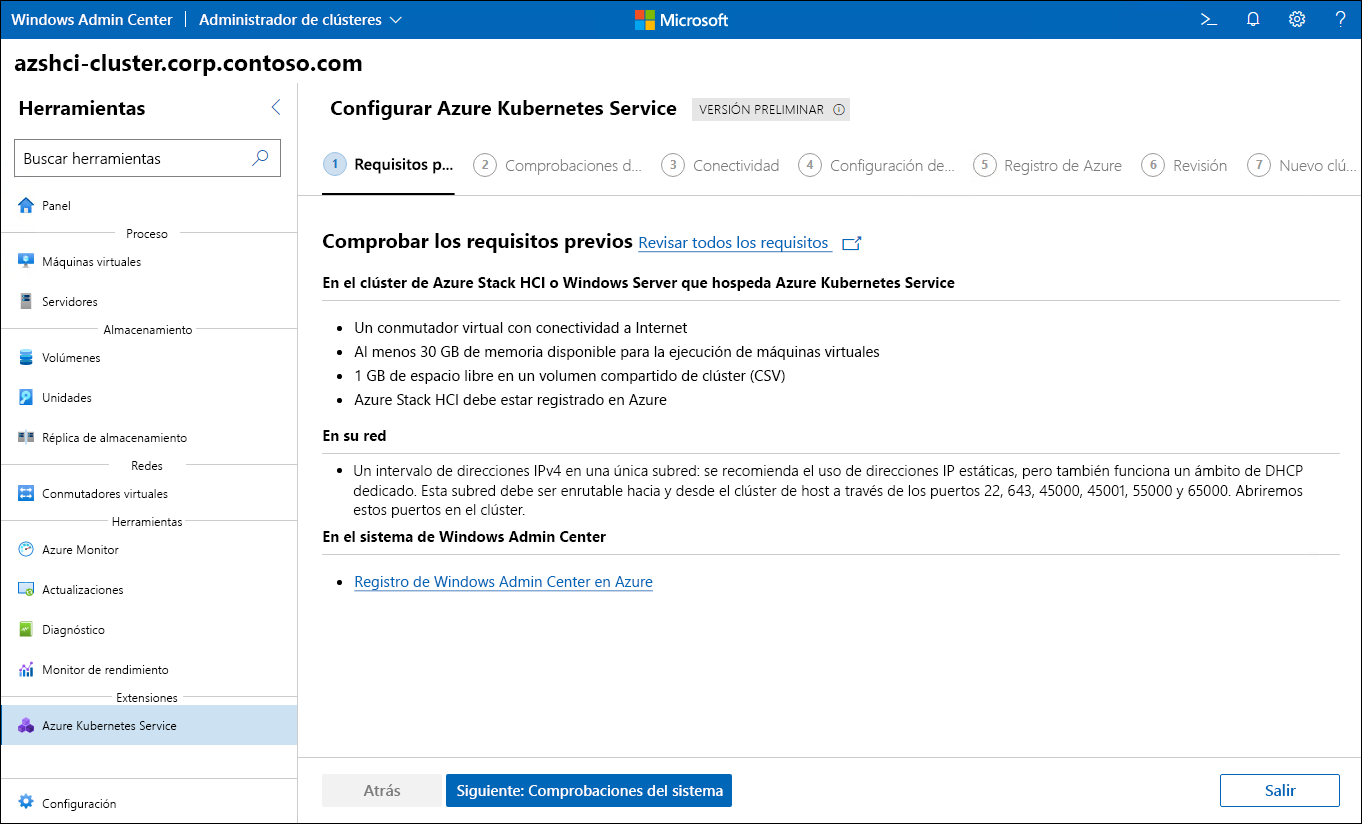Open the settings gear in header

click(1297, 19)
